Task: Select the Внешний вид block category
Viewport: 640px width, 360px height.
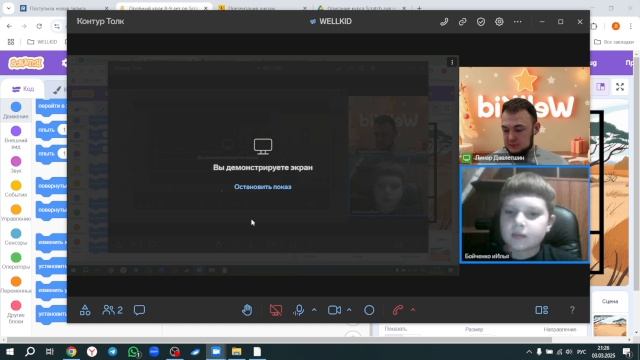Action: tap(16, 137)
